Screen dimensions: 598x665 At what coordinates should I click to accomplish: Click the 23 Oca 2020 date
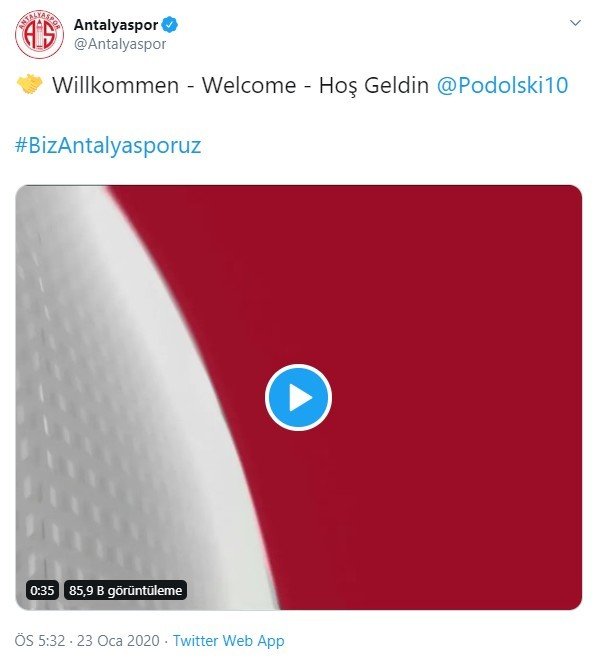point(118,640)
